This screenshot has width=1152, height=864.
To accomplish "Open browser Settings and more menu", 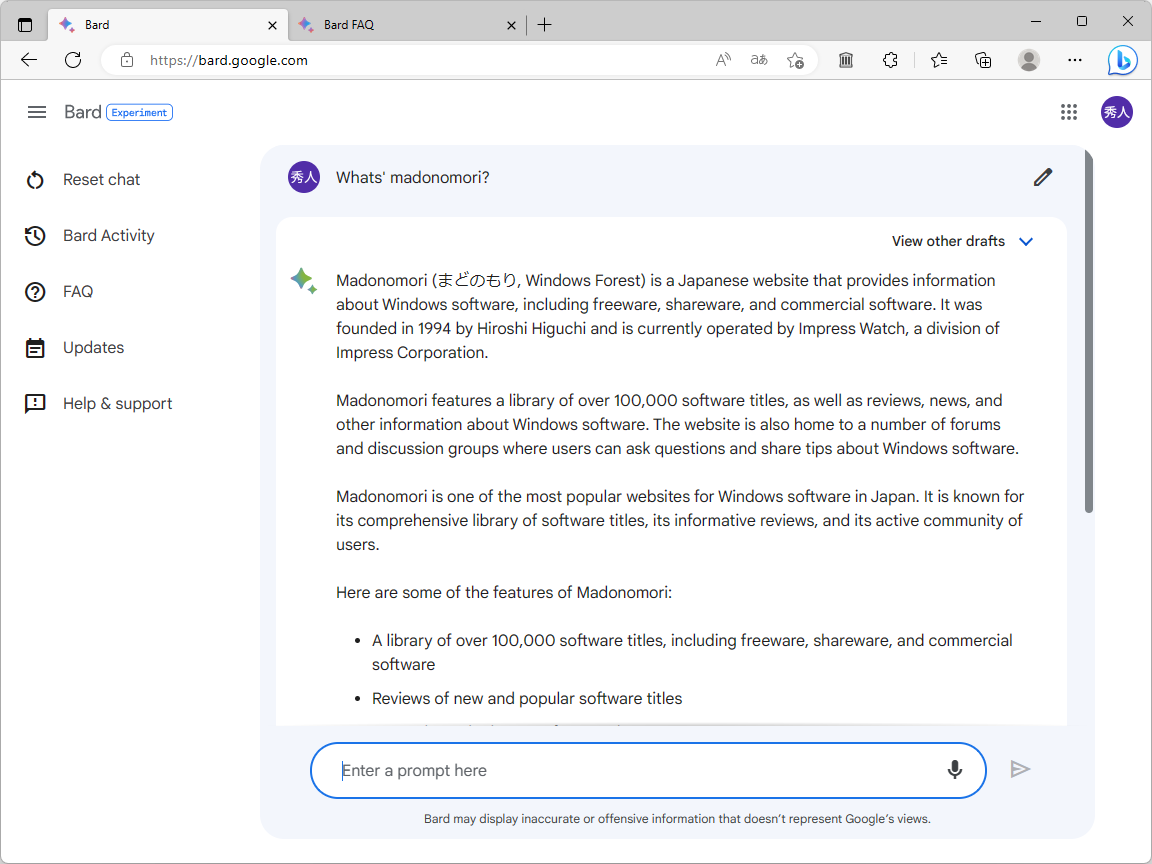I will point(1075,60).
